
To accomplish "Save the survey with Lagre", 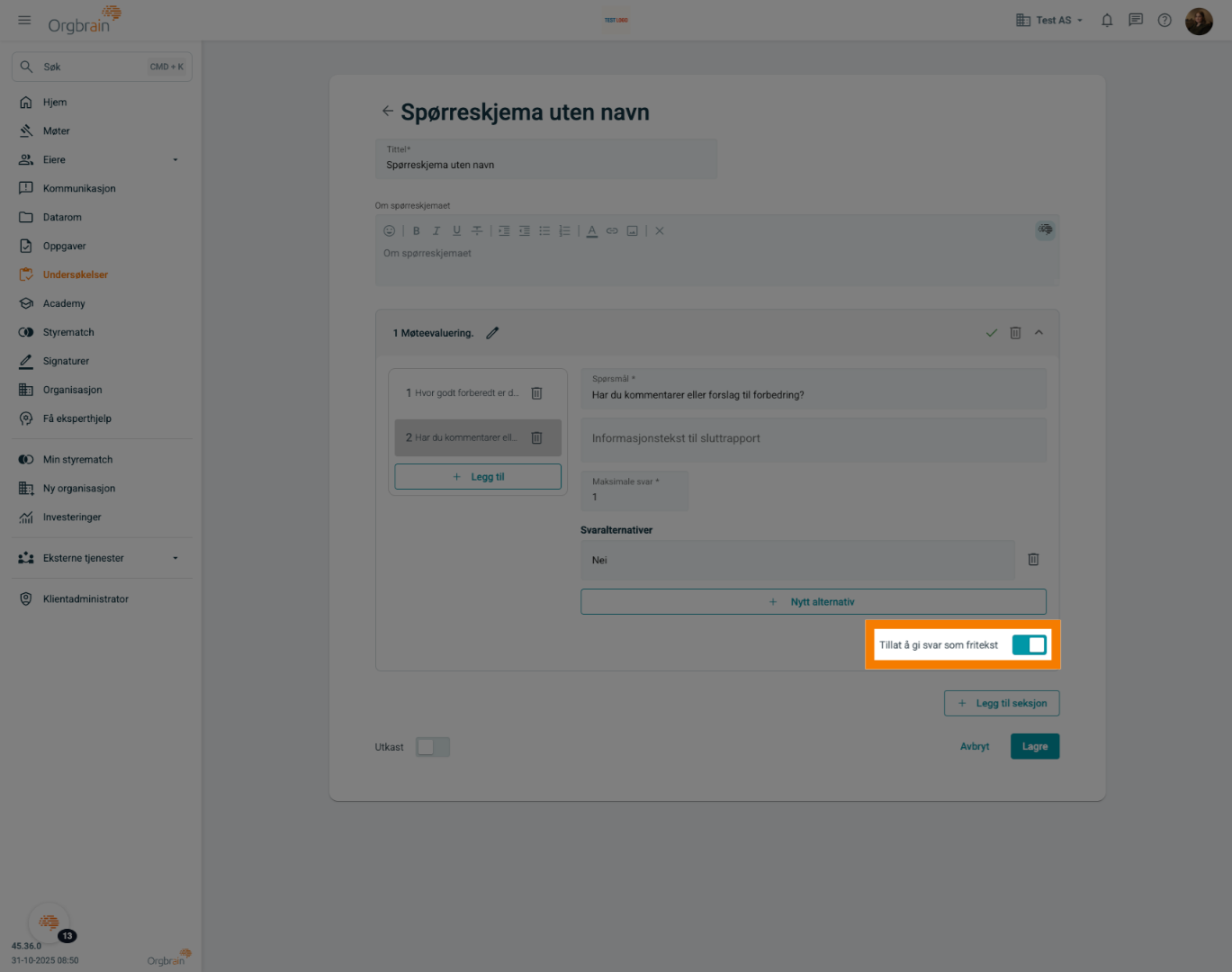I will 1035,747.
